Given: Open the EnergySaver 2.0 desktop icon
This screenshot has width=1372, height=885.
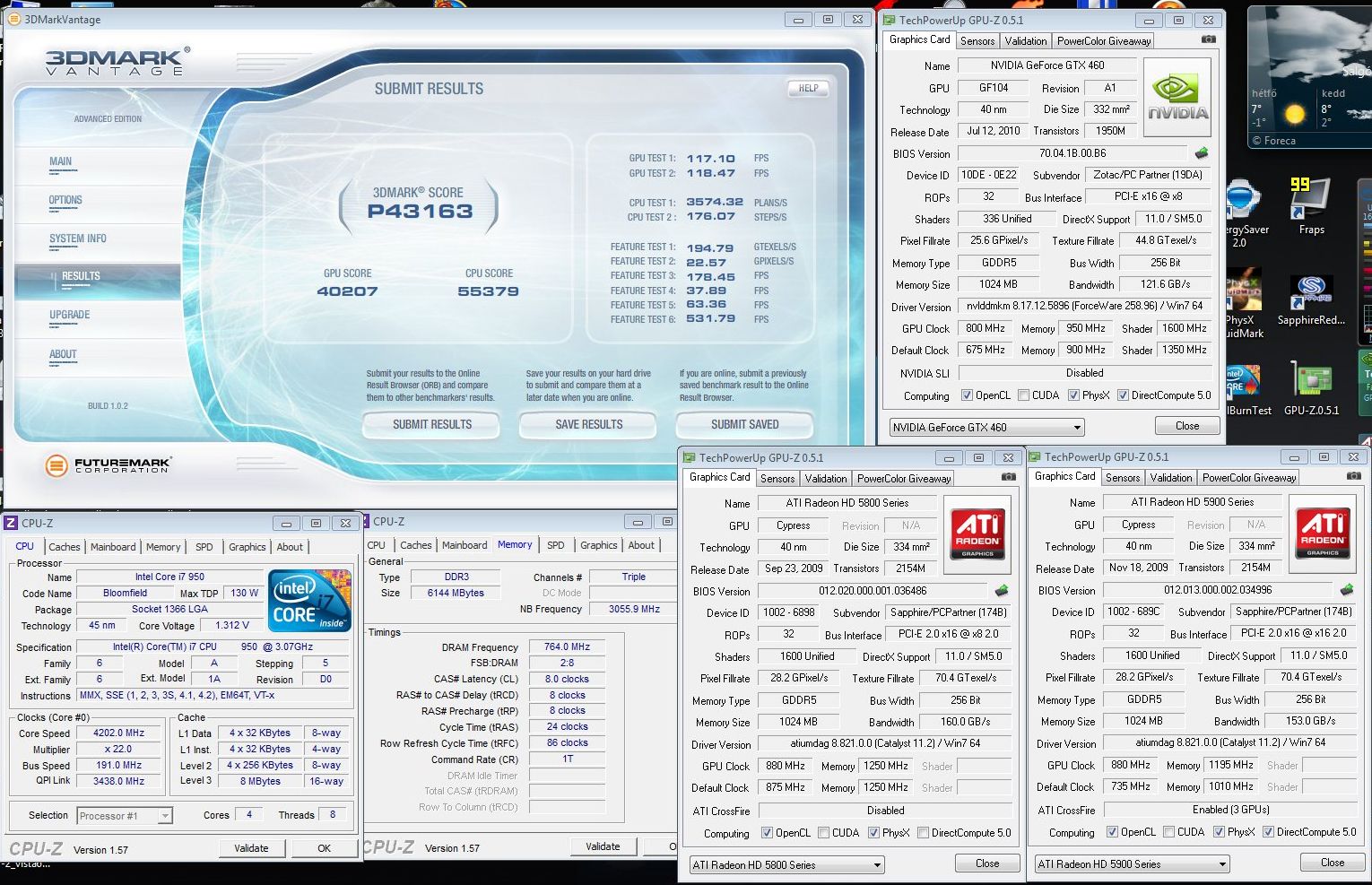Looking at the screenshot, I should click(1244, 213).
